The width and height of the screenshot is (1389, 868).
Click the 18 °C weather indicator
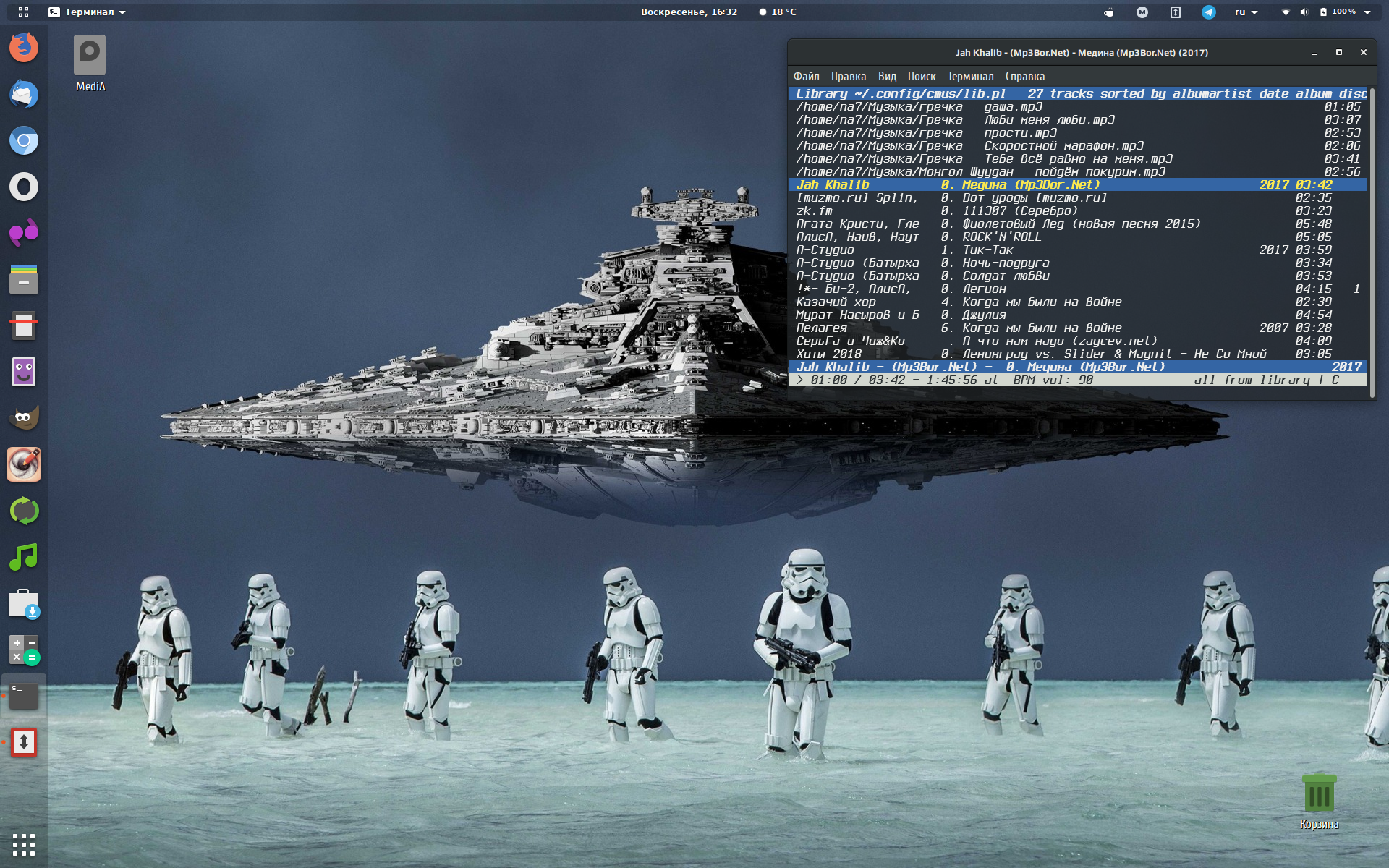pyautogui.click(x=778, y=12)
